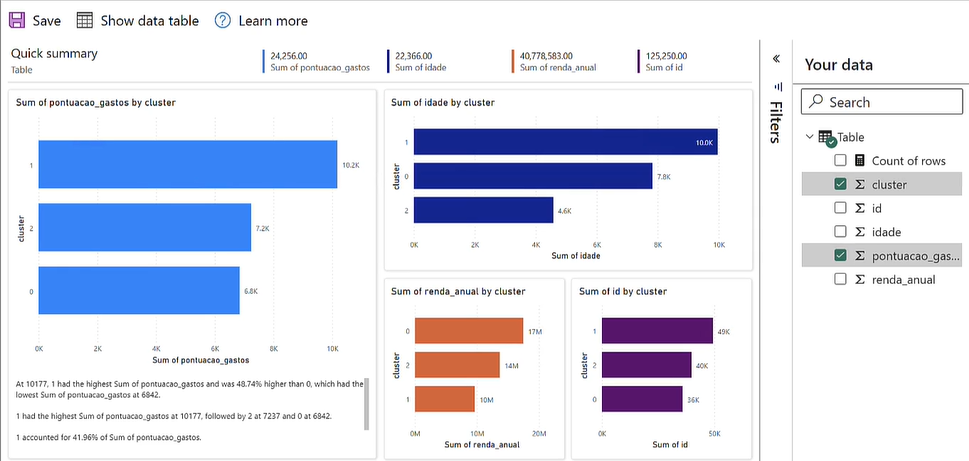Select the 49K bar in id chart
This screenshot has width=969, height=461.
(657, 331)
